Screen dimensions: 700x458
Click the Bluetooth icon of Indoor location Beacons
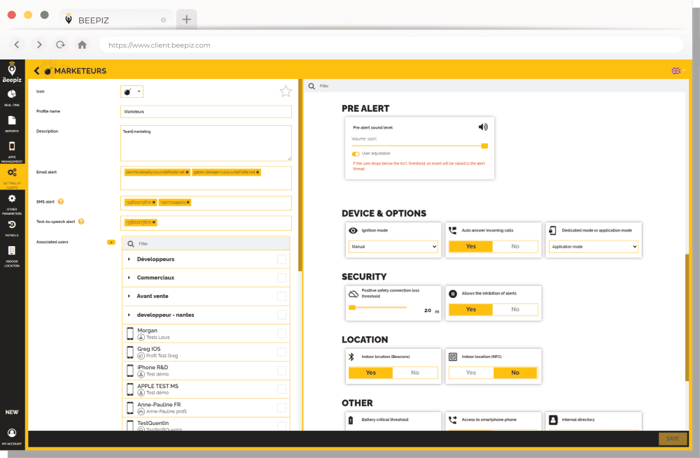tap(351, 357)
